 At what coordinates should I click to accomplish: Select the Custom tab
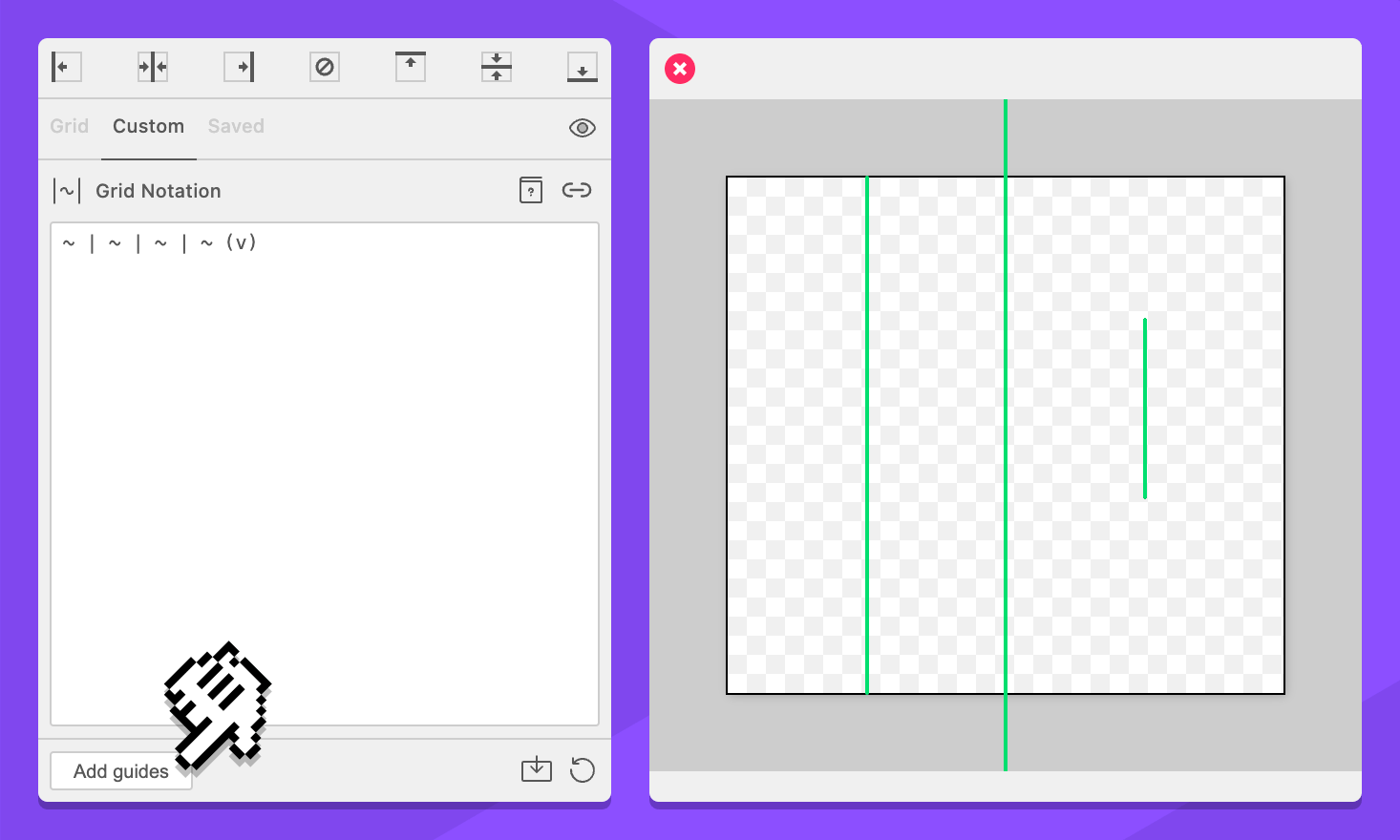[x=148, y=126]
